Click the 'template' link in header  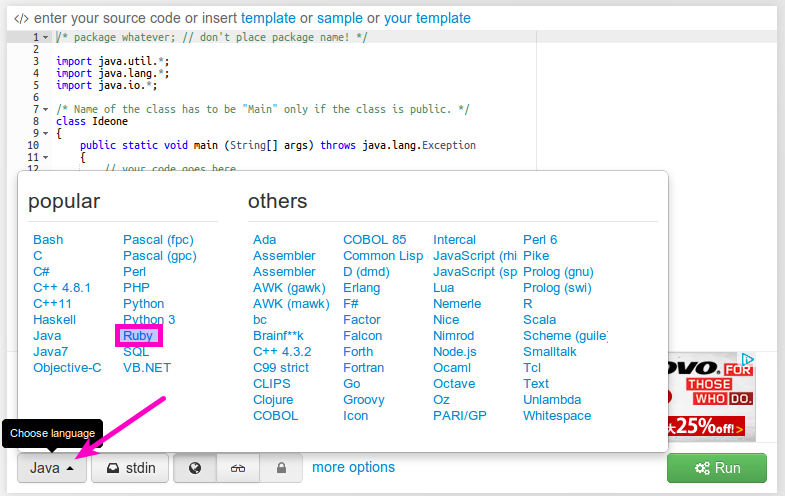click(x=268, y=18)
